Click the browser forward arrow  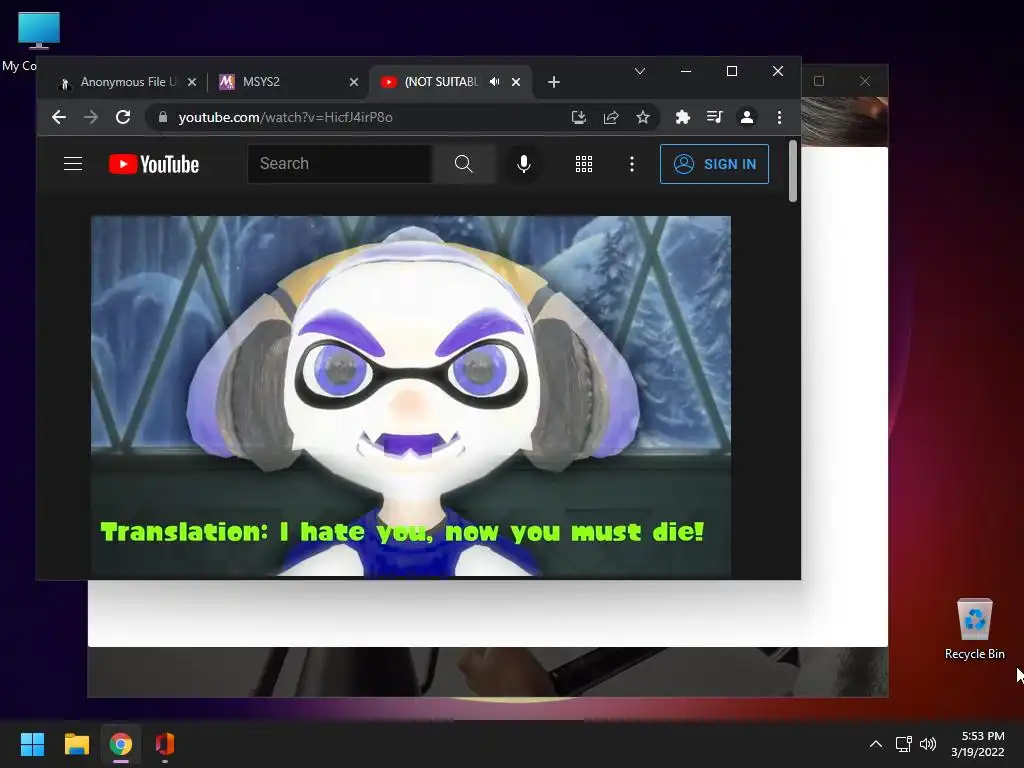pyautogui.click(x=91, y=117)
